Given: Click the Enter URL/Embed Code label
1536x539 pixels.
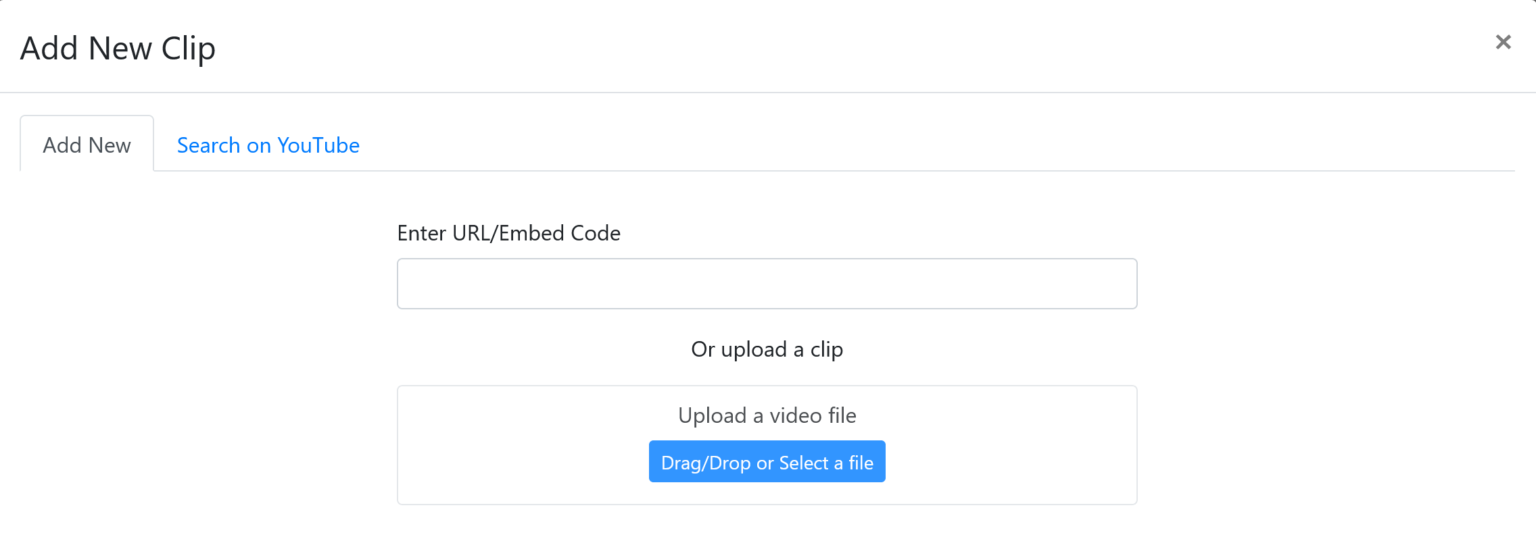Looking at the screenshot, I should pyautogui.click(x=508, y=233).
